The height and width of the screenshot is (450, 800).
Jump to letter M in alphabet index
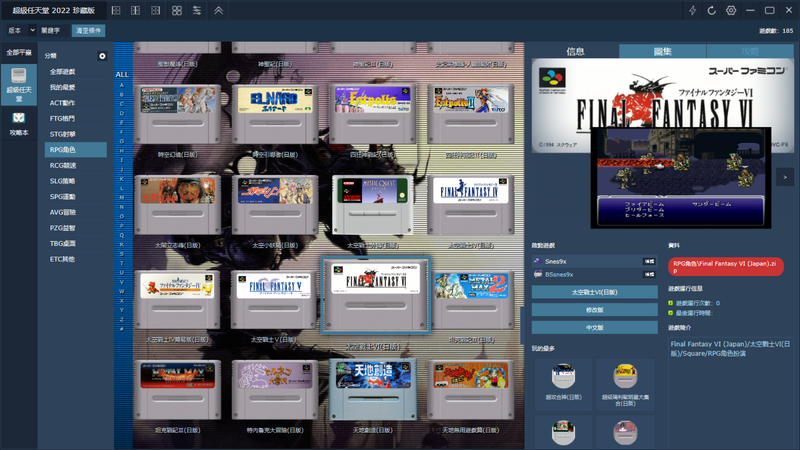coord(121,197)
